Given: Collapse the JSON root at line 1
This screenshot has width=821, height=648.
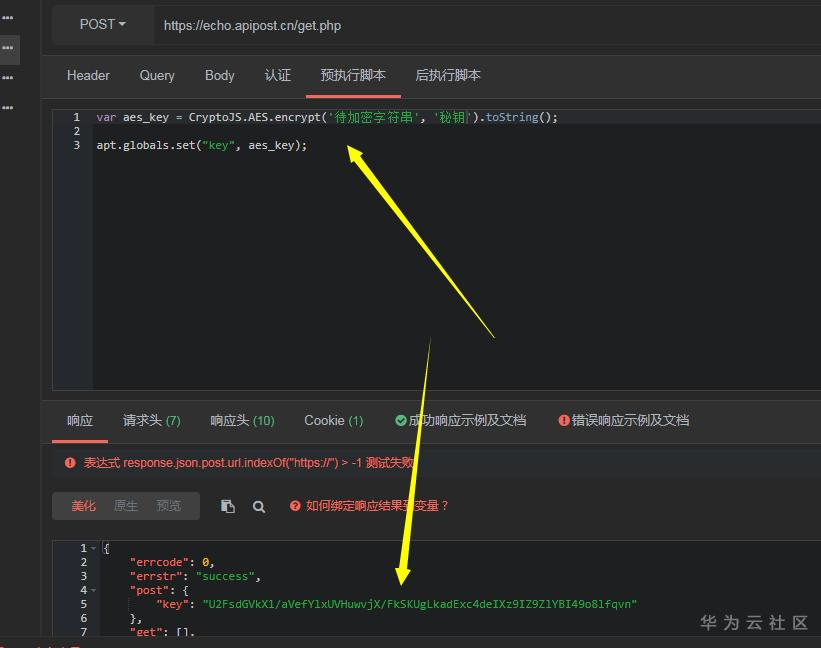Looking at the screenshot, I should pyautogui.click(x=94, y=548).
